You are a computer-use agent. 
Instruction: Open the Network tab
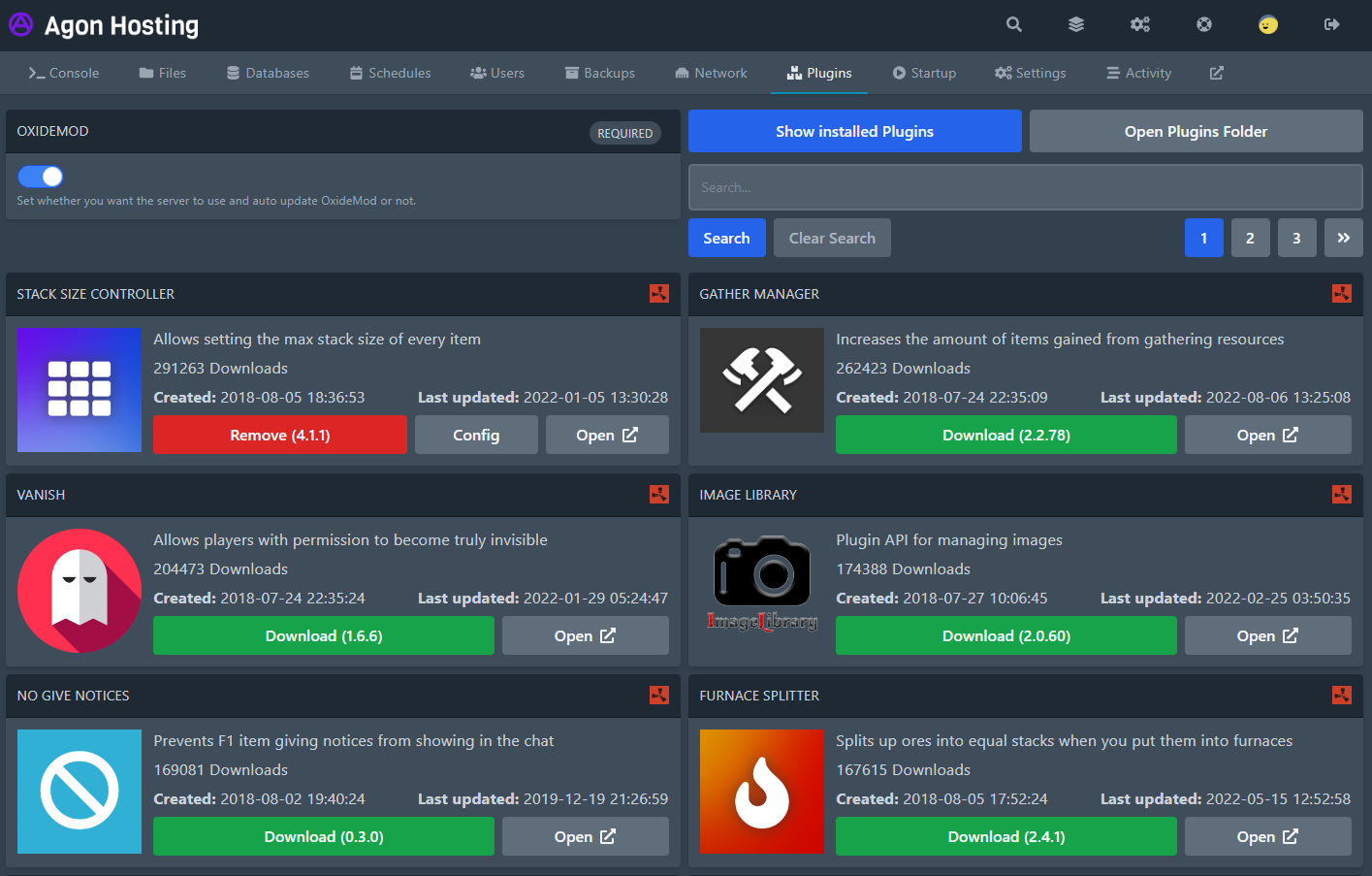(712, 73)
